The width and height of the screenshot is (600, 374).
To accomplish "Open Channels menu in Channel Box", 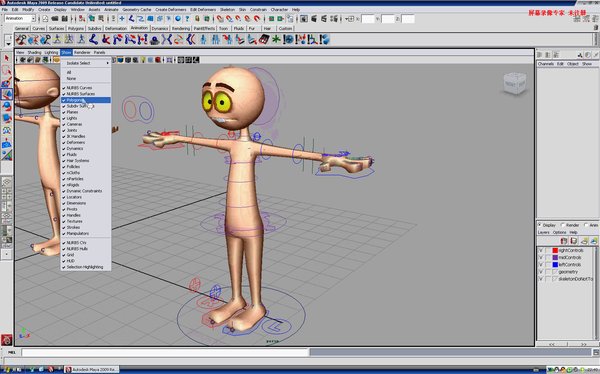I will 546,64.
